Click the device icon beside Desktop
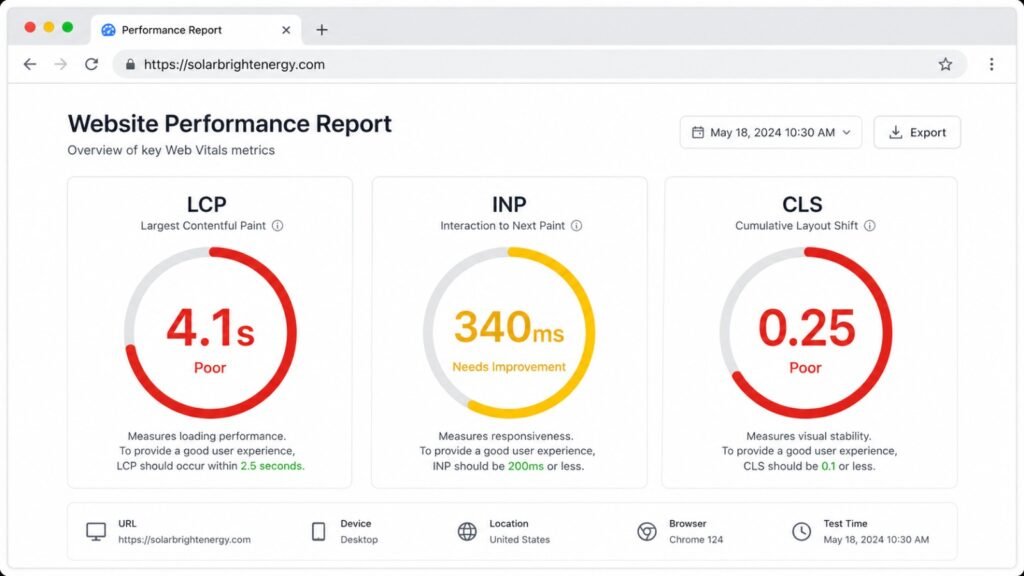This screenshot has width=1024, height=576. 319,532
